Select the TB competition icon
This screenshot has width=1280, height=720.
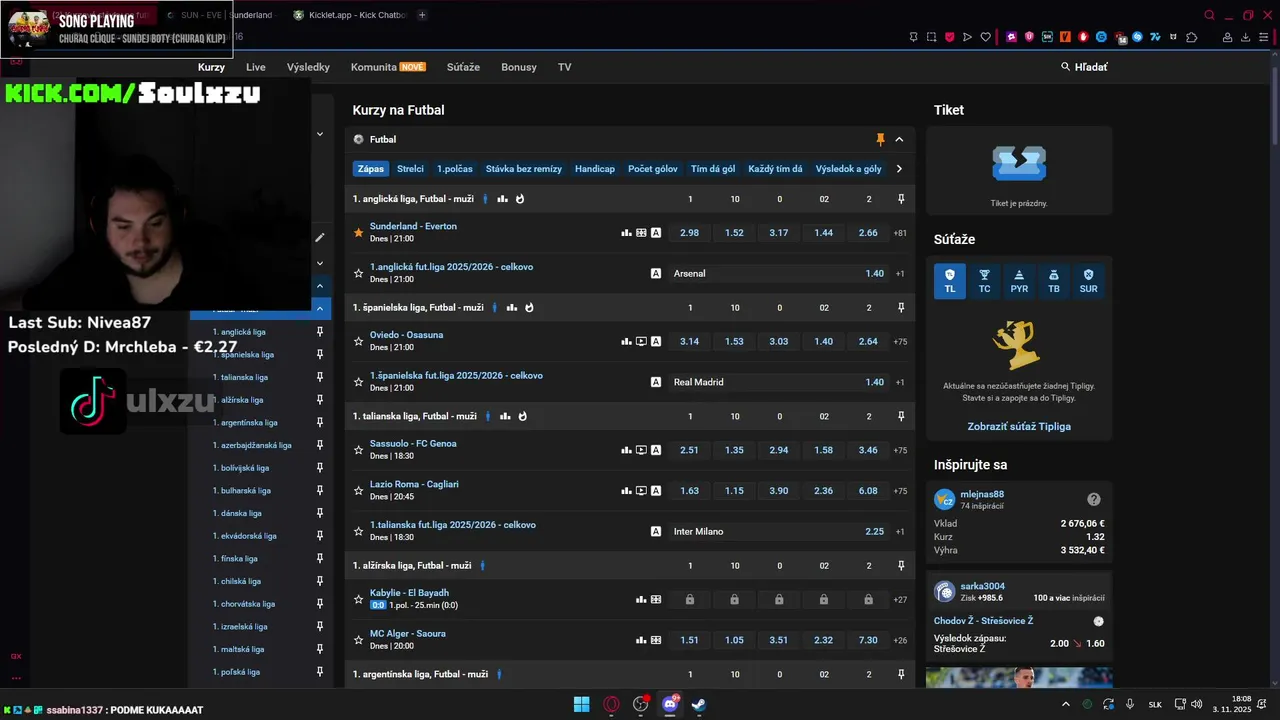pyautogui.click(x=1054, y=281)
